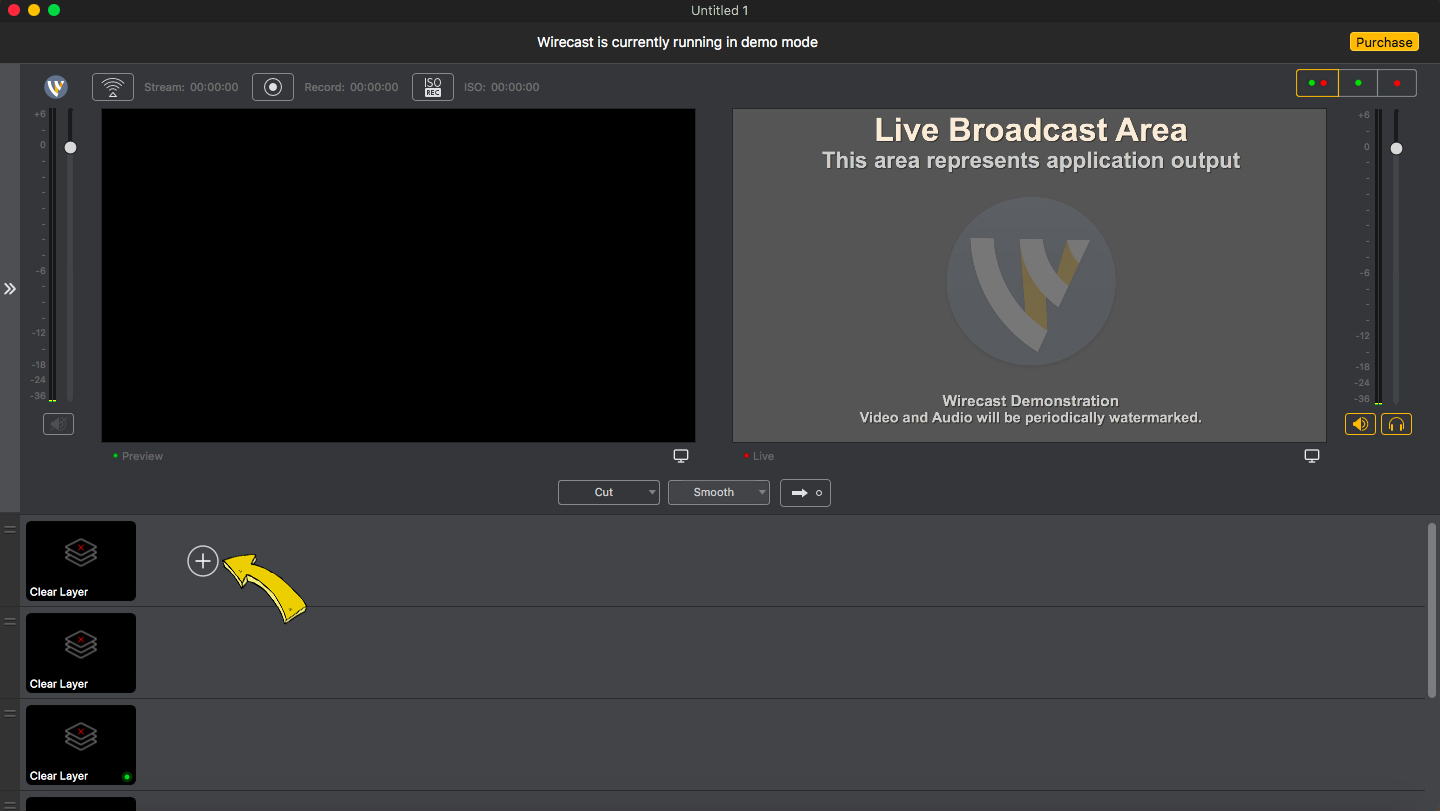Image resolution: width=1440 pixels, height=811 pixels.
Task: Select the green-dot preview-only layout button
Action: click(x=1357, y=83)
